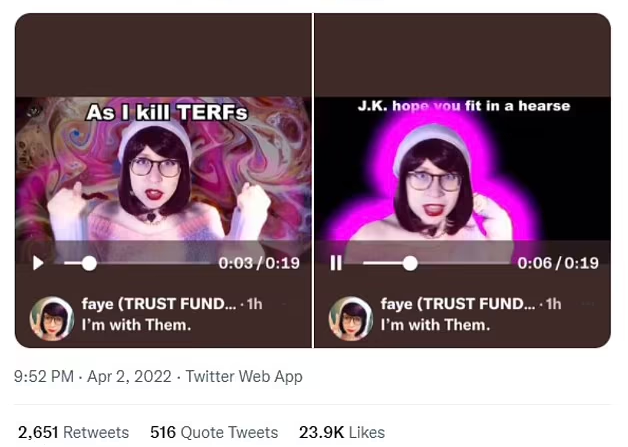Open the Twitter Web App source link
This screenshot has width=628, height=447.
click(x=244, y=377)
